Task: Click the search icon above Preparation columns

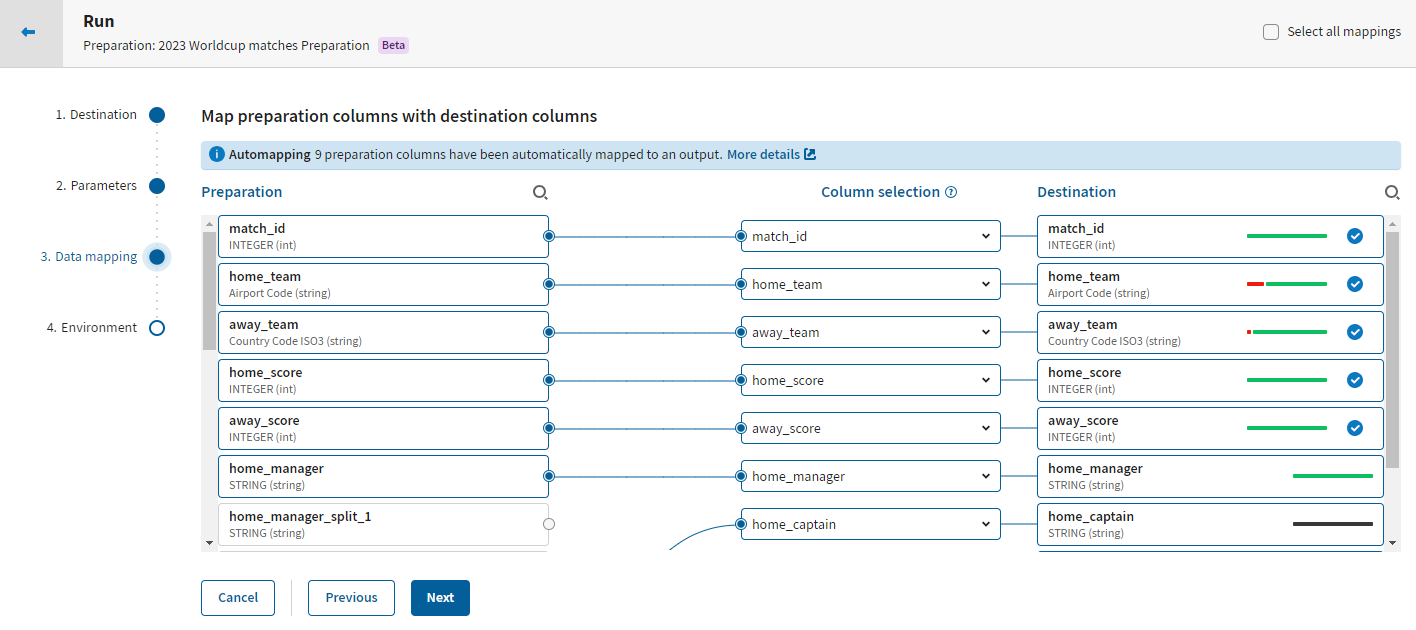Action: 540,192
